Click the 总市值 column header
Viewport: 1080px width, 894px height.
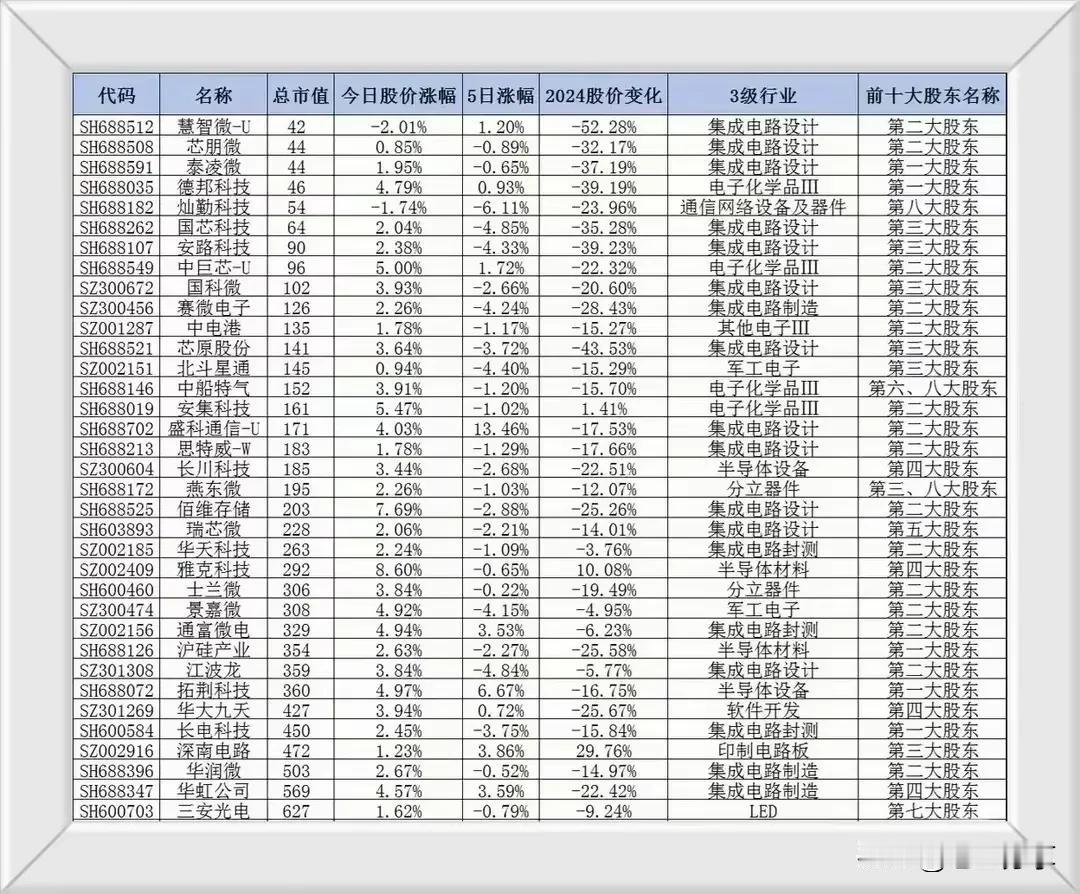(300, 95)
